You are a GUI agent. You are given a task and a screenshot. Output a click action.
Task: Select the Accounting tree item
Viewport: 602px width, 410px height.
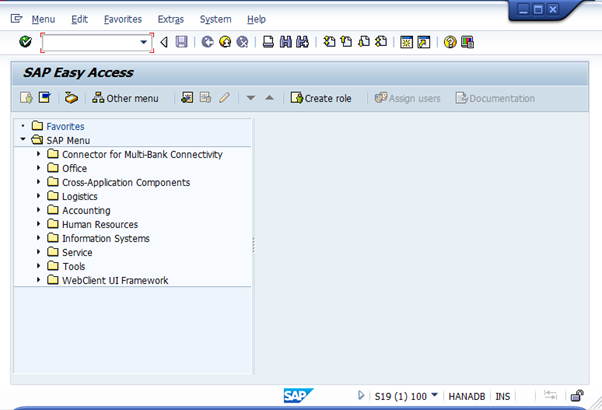coord(86,210)
